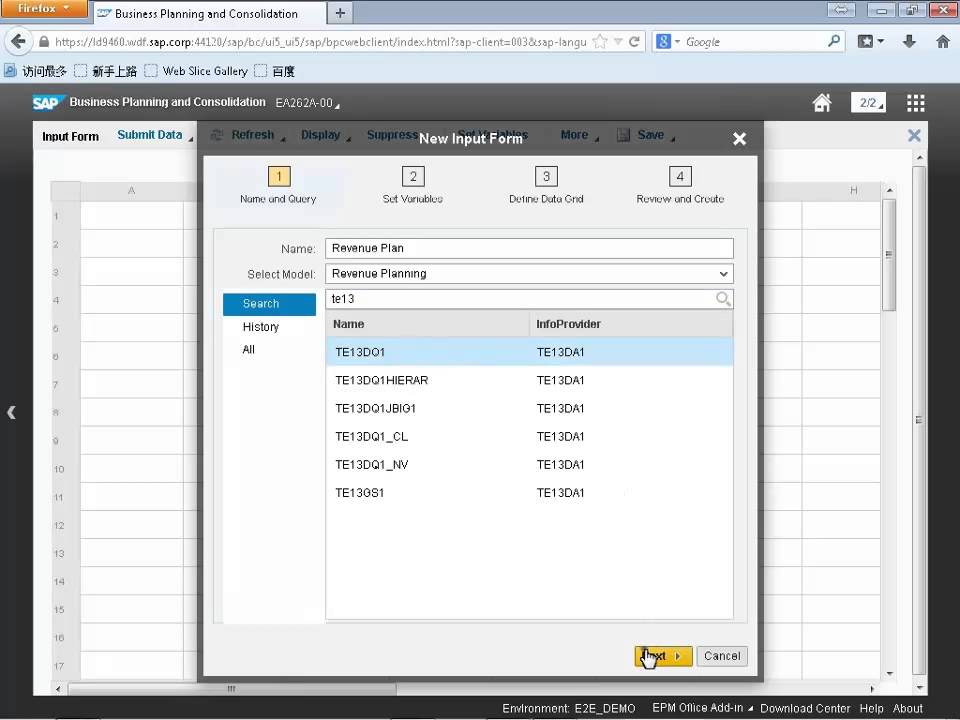The height and width of the screenshot is (720, 960).
Task: Open the 访问最多 bookmark folder
Action: click(x=36, y=71)
